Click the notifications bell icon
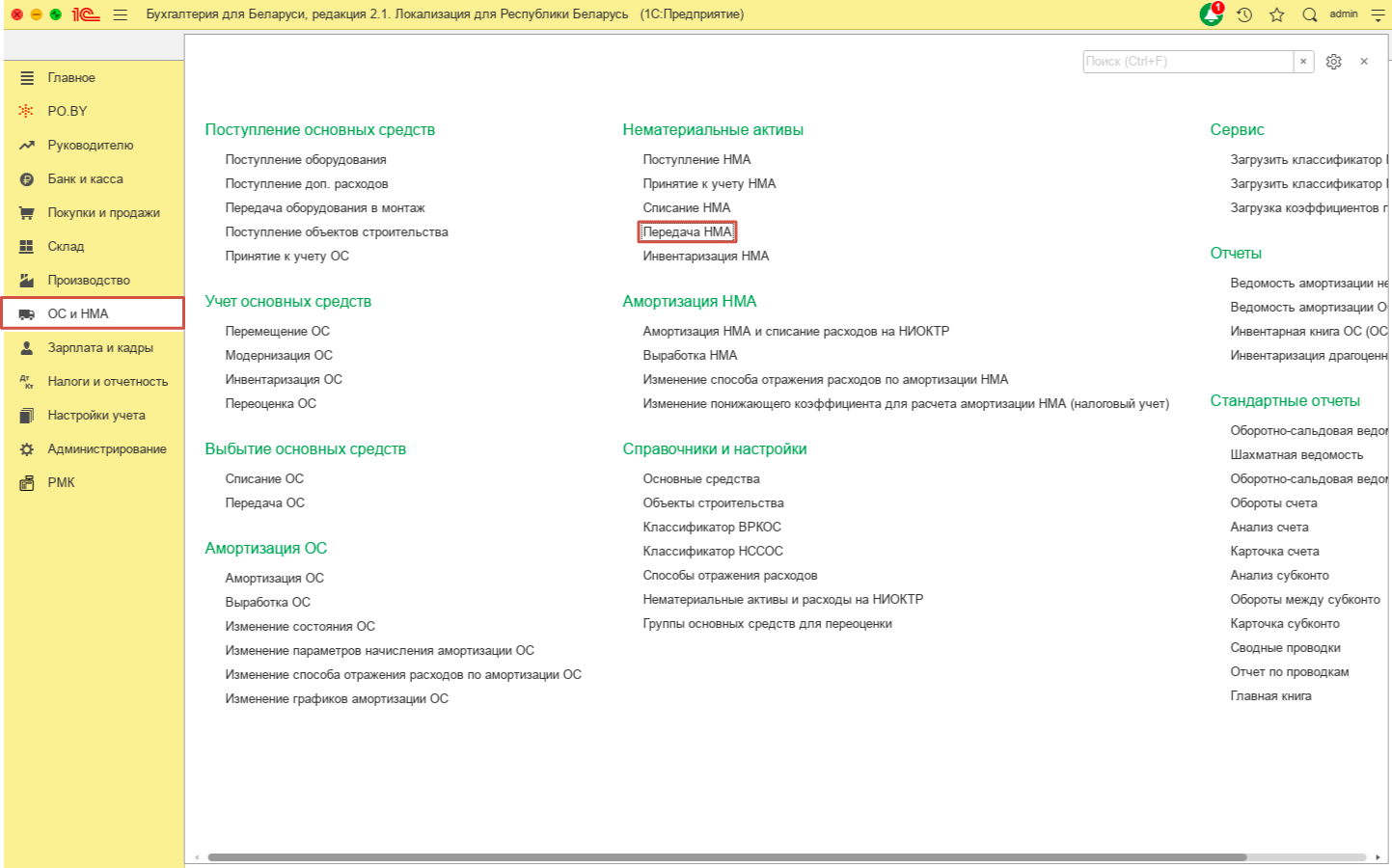 [1211, 14]
